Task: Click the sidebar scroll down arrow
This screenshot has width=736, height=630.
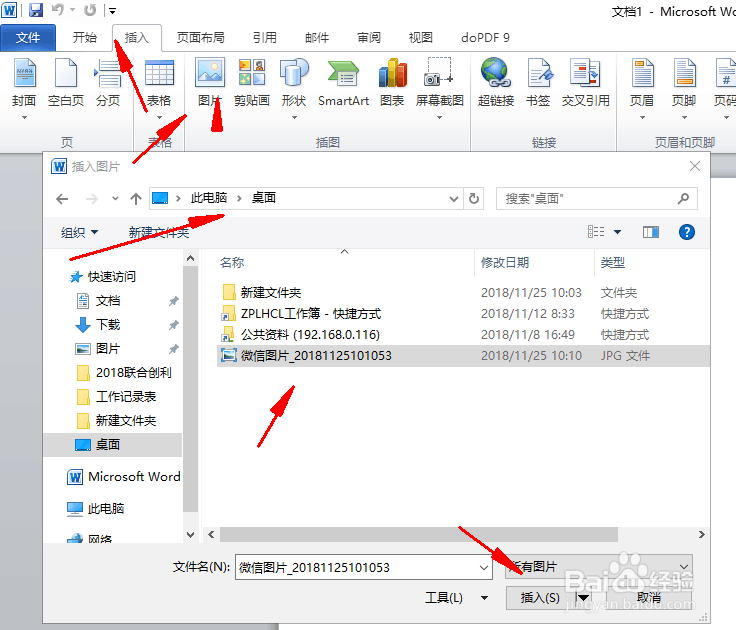Action: click(x=190, y=534)
